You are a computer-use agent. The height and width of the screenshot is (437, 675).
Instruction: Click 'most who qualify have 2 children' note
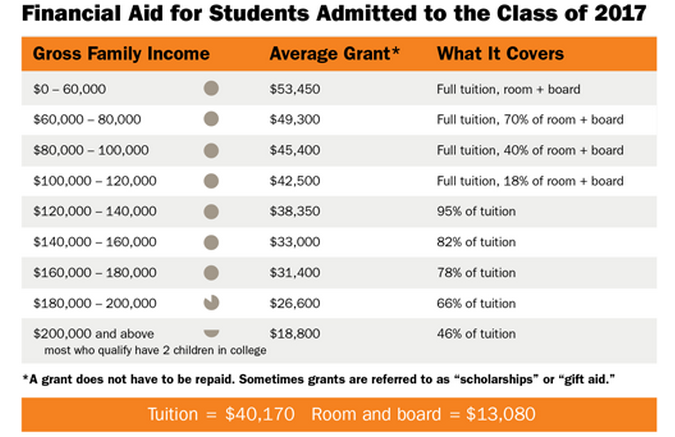pyautogui.click(x=155, y=350)
